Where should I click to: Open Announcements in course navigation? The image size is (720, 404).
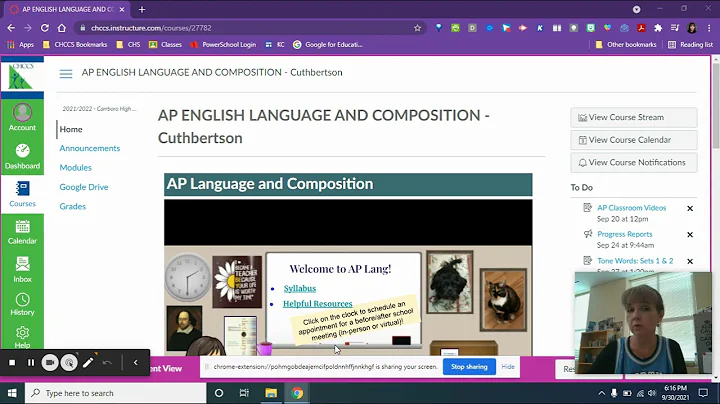click(x=90, y=148)
